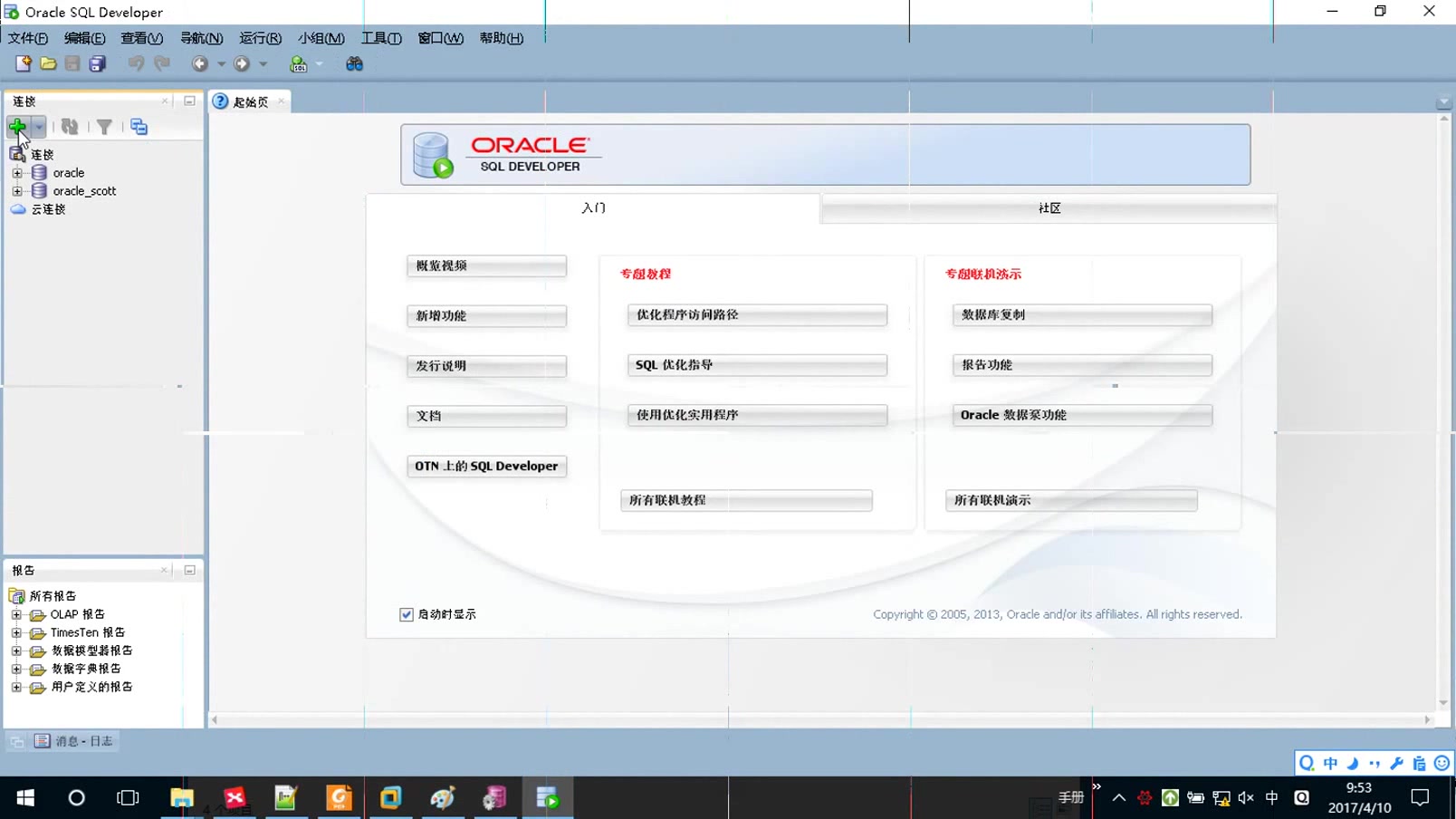
Task: Click the OLAP 报告 folder icon
Action: pos(37,614)
